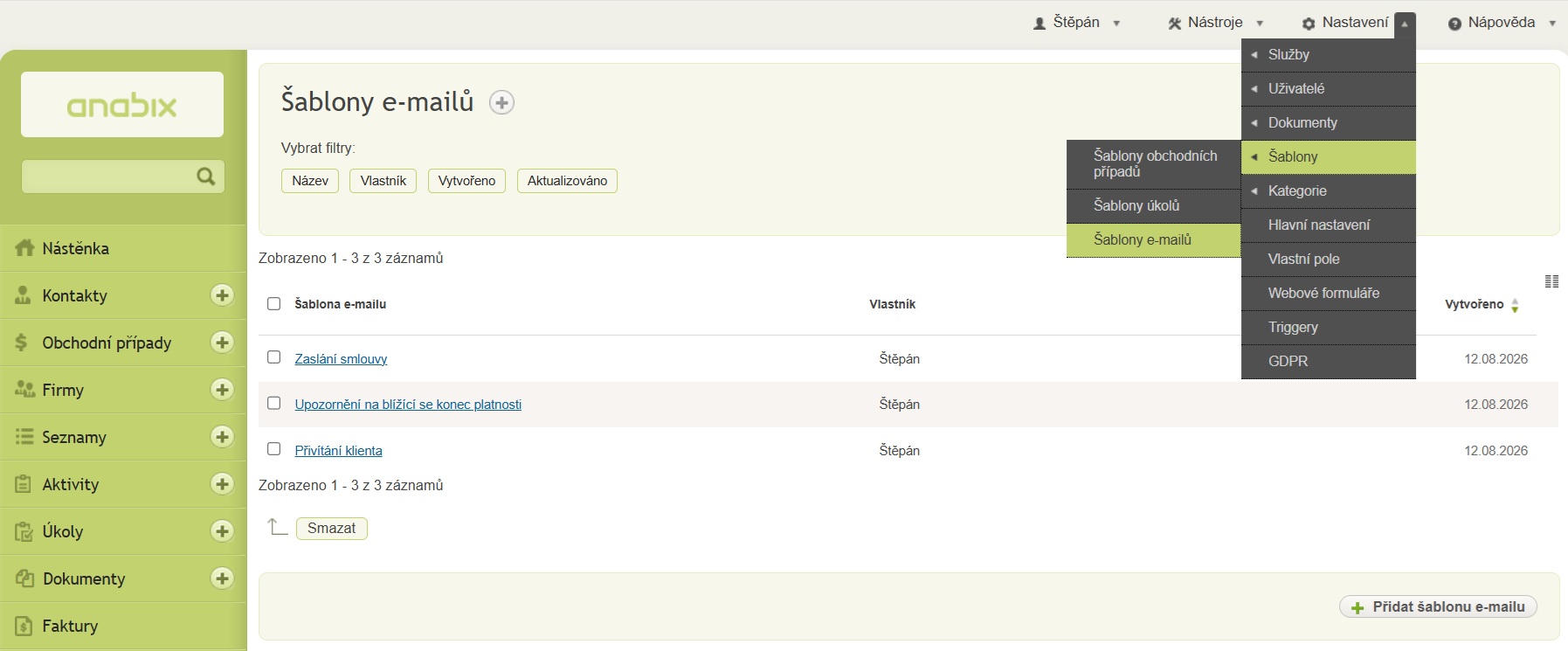Open the Nástroje dropdown menu
The width and height of the screenshot is (1568, 651).
coord(1215,23)
